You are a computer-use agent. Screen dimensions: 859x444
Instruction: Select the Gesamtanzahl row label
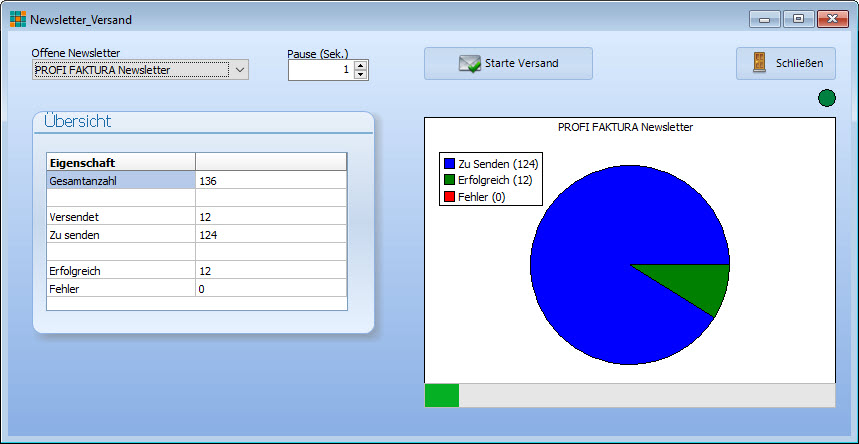pyautogui.click(x=121, y=180)
